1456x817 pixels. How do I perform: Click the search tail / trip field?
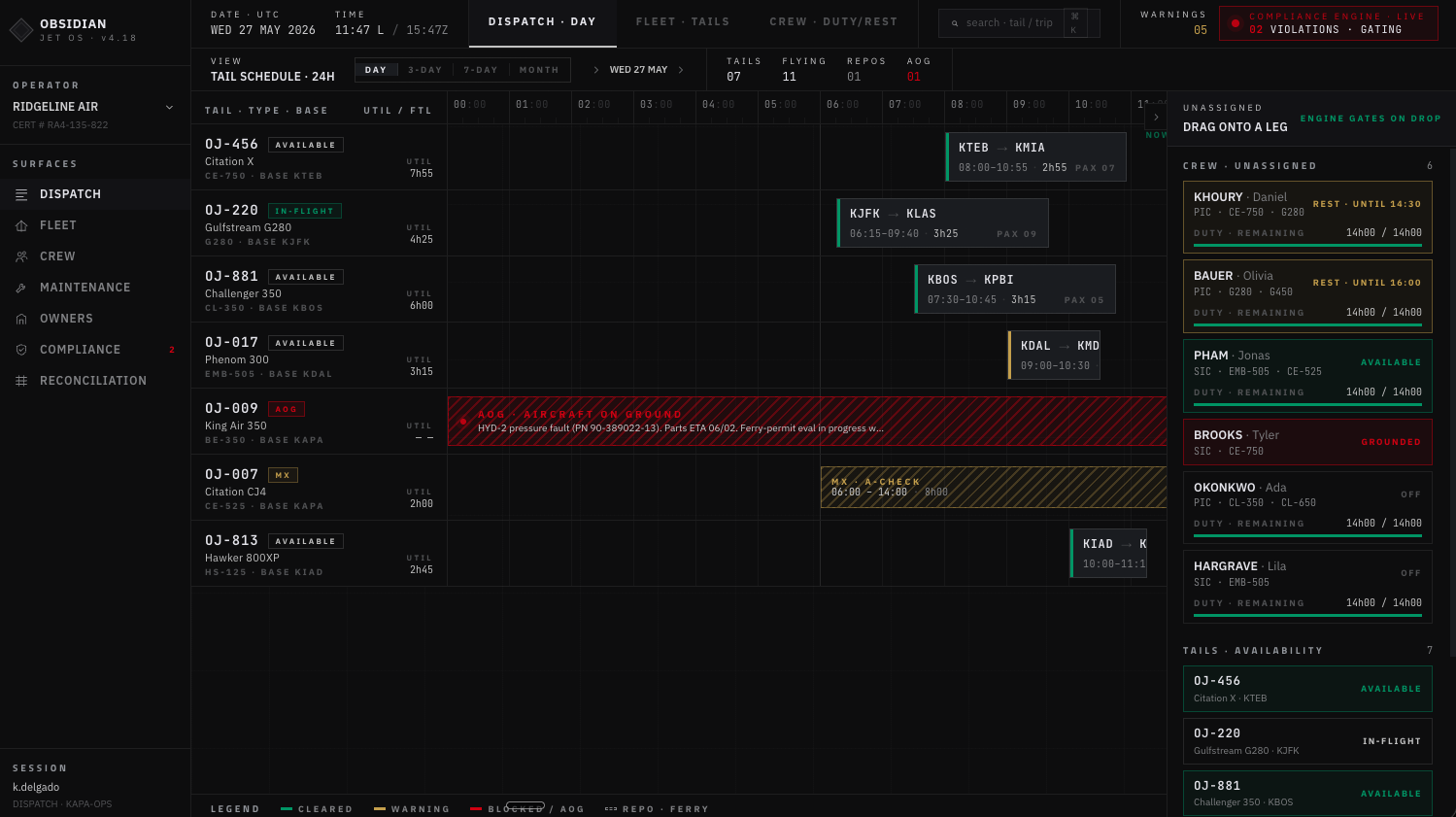(1019, 23)
